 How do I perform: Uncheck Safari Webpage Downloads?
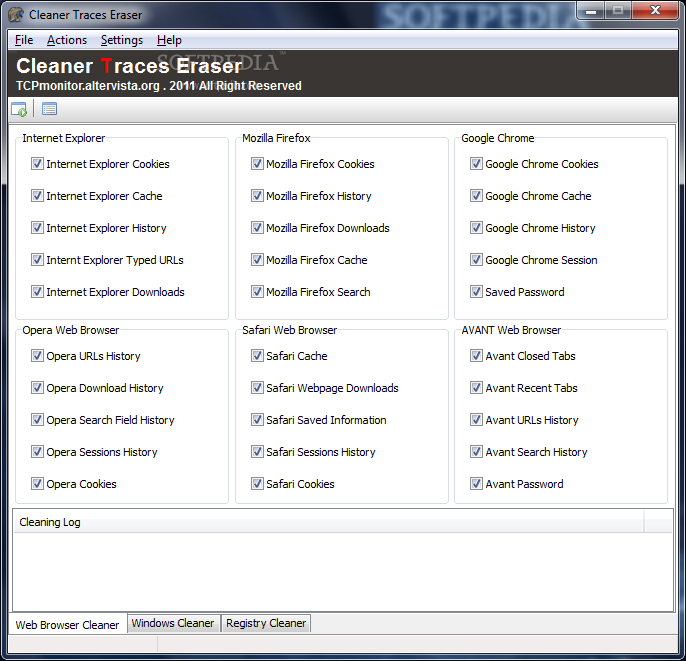(x=257, y=388)
